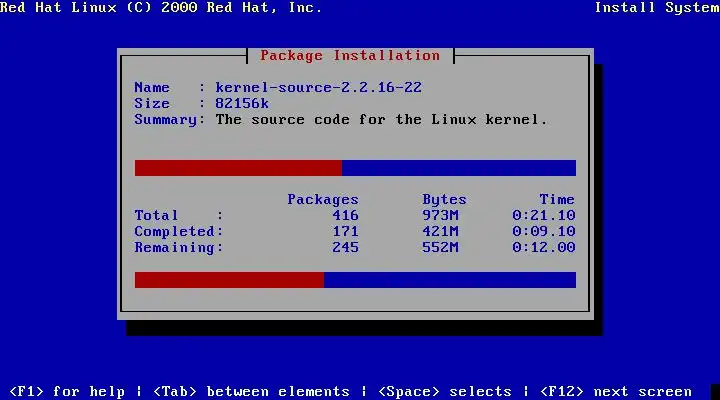The width and height of the screenshot is (720, 400).
Task: Click the 'Total' row label
Action: [156, 215]
